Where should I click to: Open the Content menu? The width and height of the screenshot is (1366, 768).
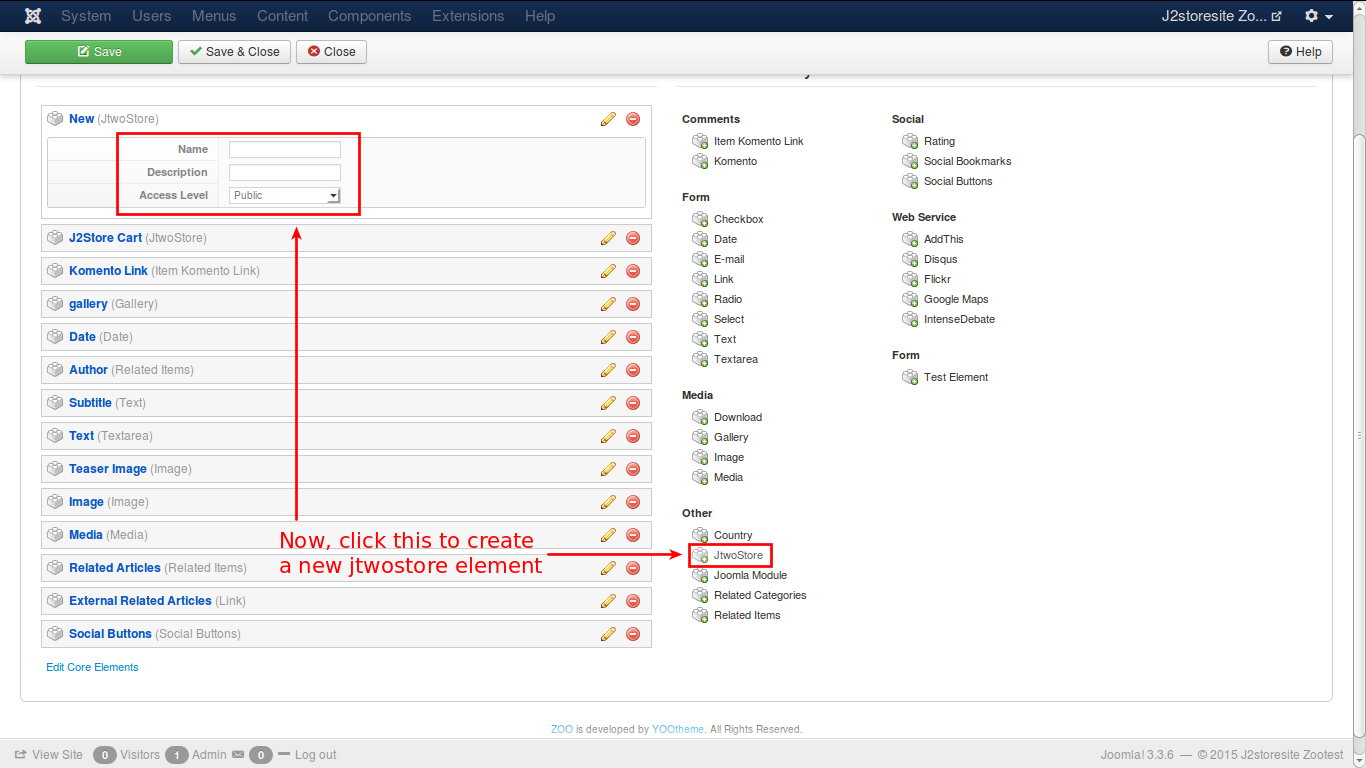(282, 16)
